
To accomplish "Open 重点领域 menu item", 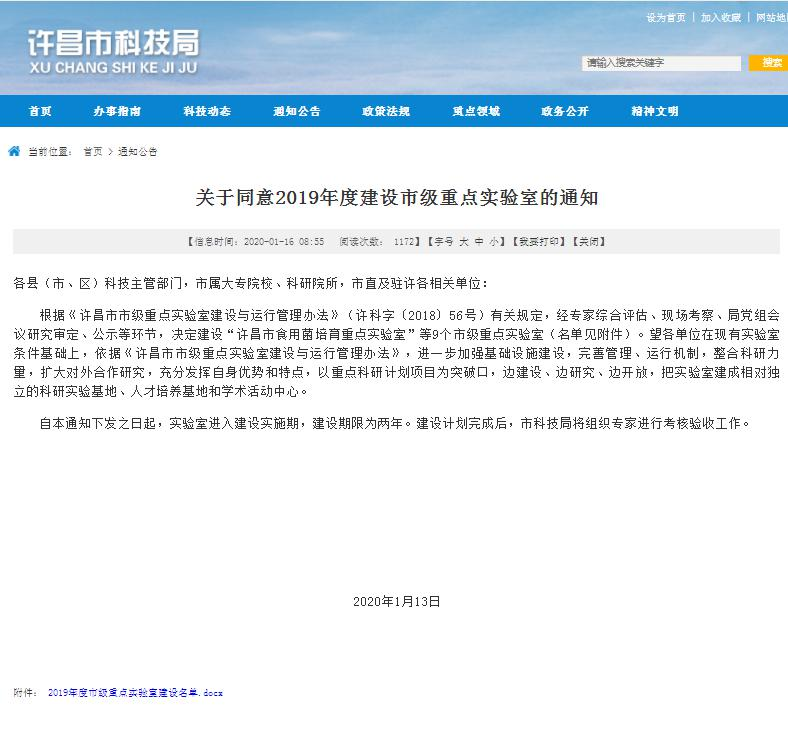I will click(x=476, y=111).
